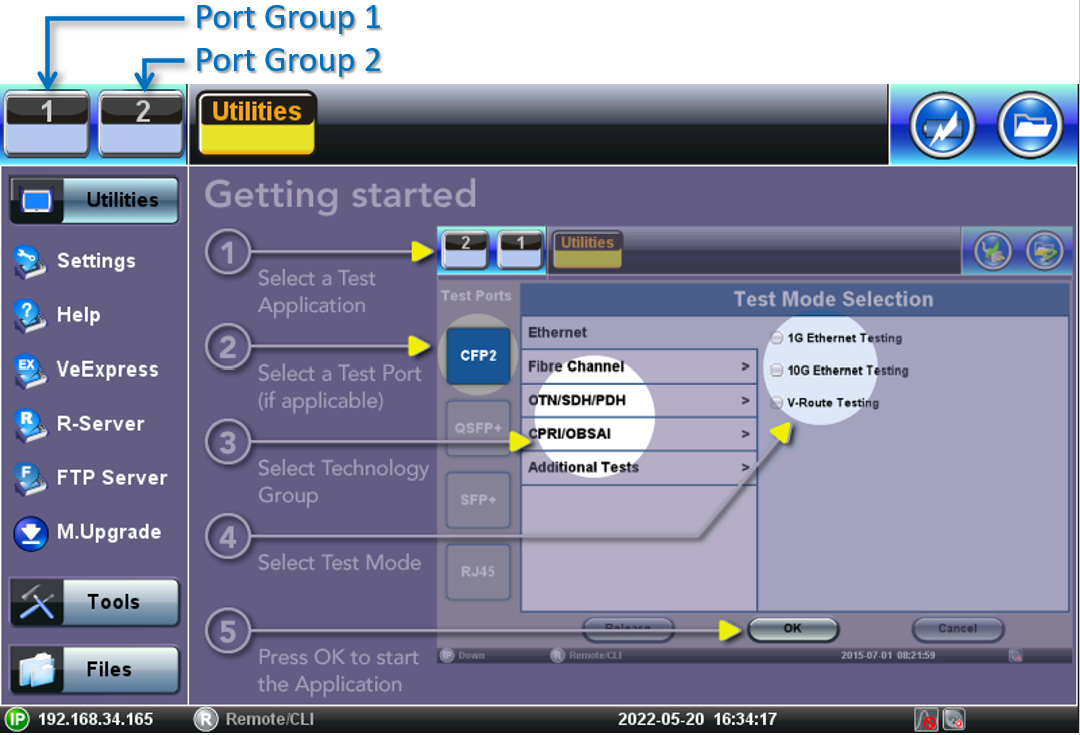1080x735 pixels.
Task: Open Help from the sidebar
Action: [30, 316]
